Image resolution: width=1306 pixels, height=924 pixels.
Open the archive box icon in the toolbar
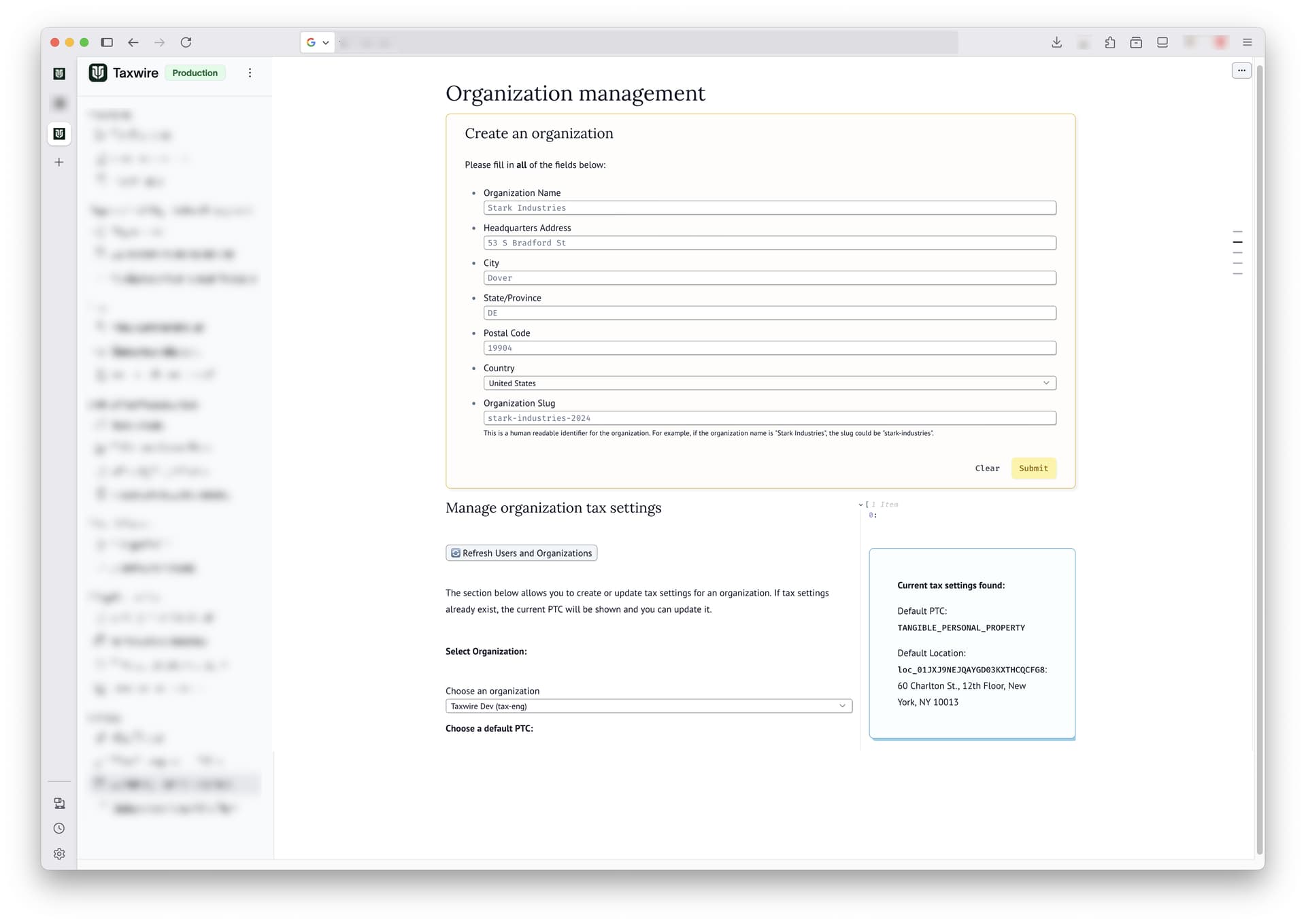click(1136, 42)
